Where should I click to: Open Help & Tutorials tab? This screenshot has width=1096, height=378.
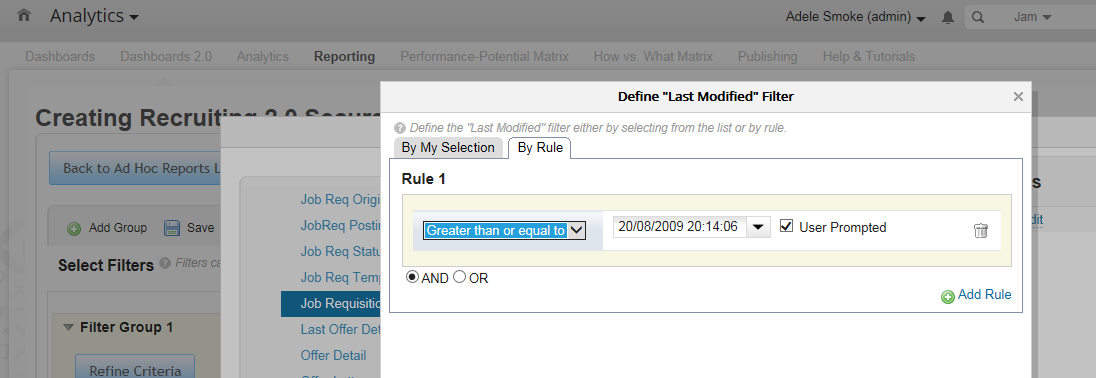pyautogui.click(x=868, y=57)
